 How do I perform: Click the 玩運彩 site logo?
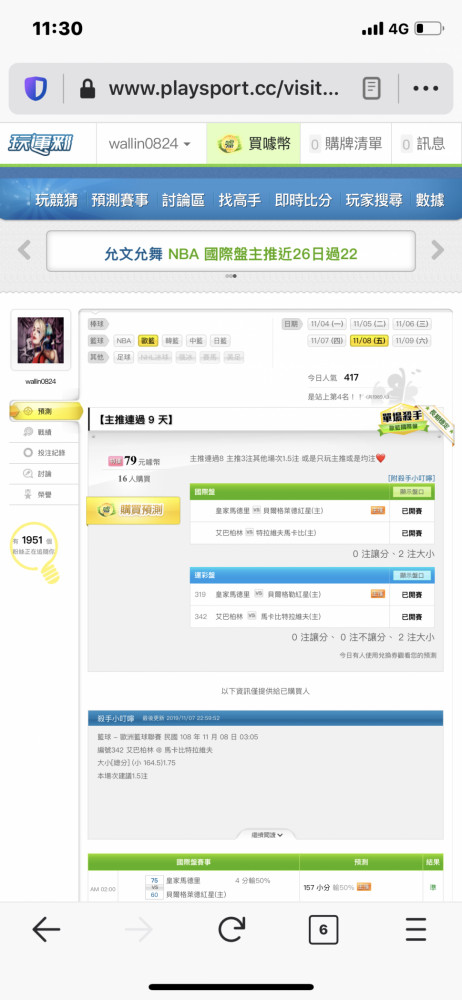coord(40,143)
